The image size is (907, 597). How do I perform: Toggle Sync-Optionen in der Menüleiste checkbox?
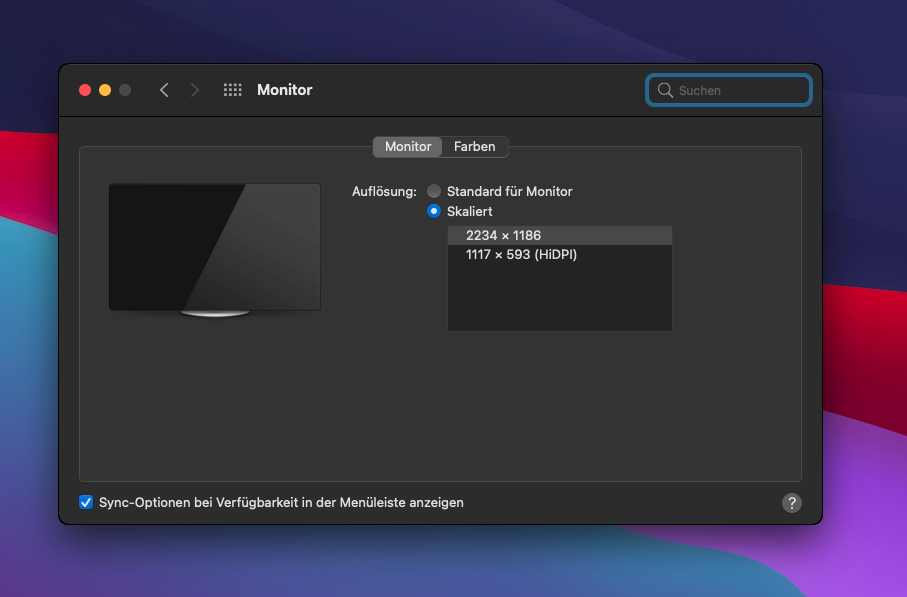[86, 502]
